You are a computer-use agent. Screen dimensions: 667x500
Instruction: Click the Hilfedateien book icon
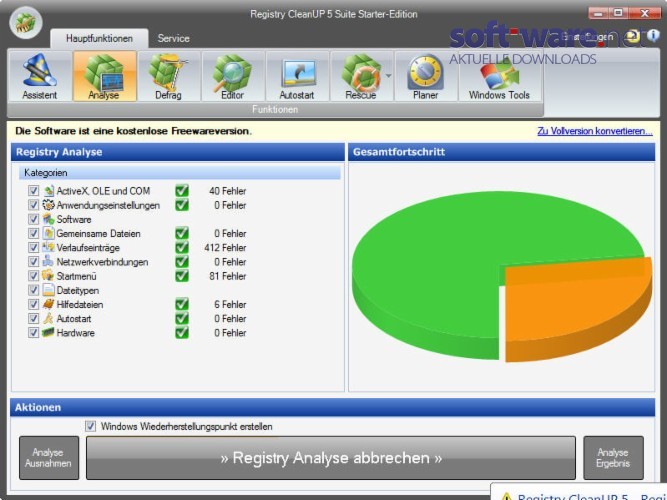tap(48, 304)
